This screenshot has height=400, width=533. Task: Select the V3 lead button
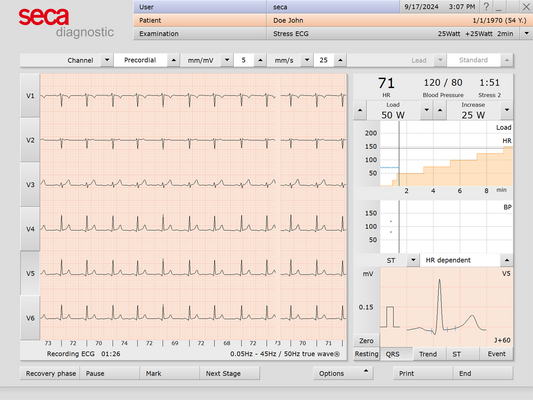30,185
